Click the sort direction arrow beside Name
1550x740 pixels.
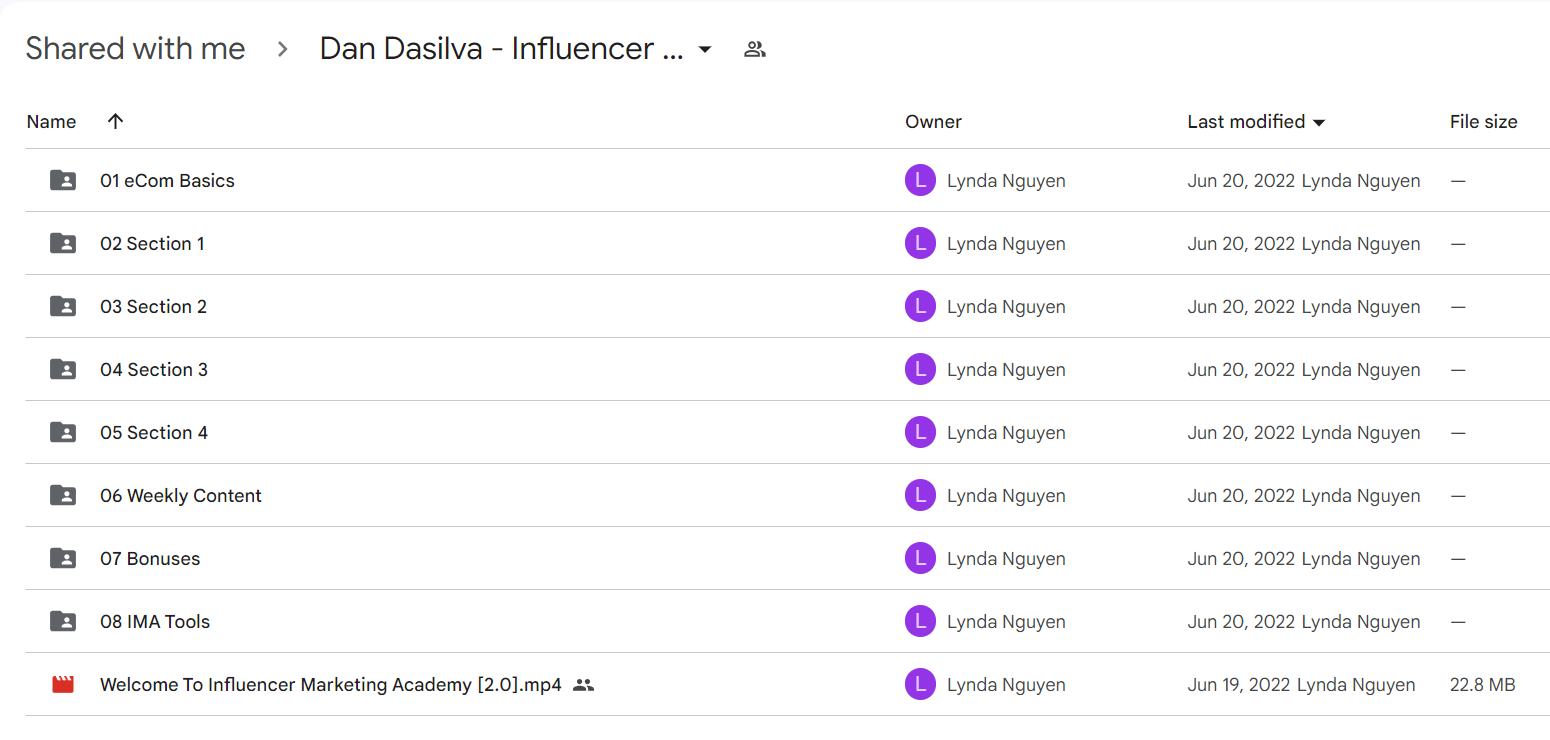click(115, 121)
